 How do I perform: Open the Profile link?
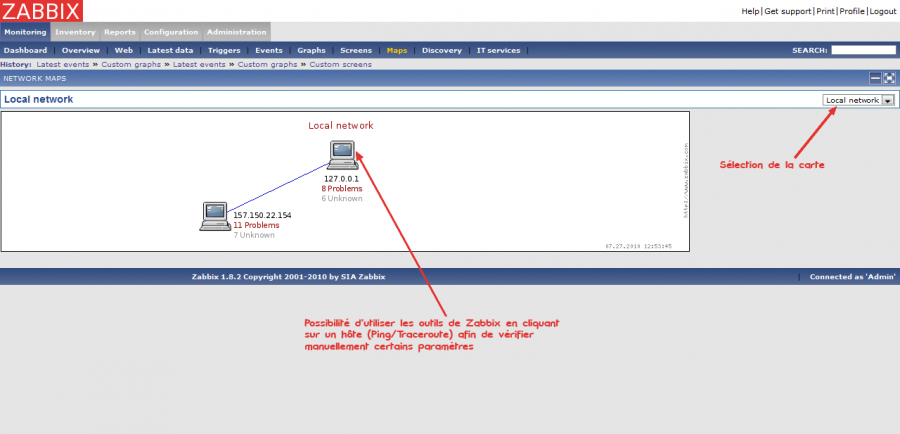click(x=852, y=11)
